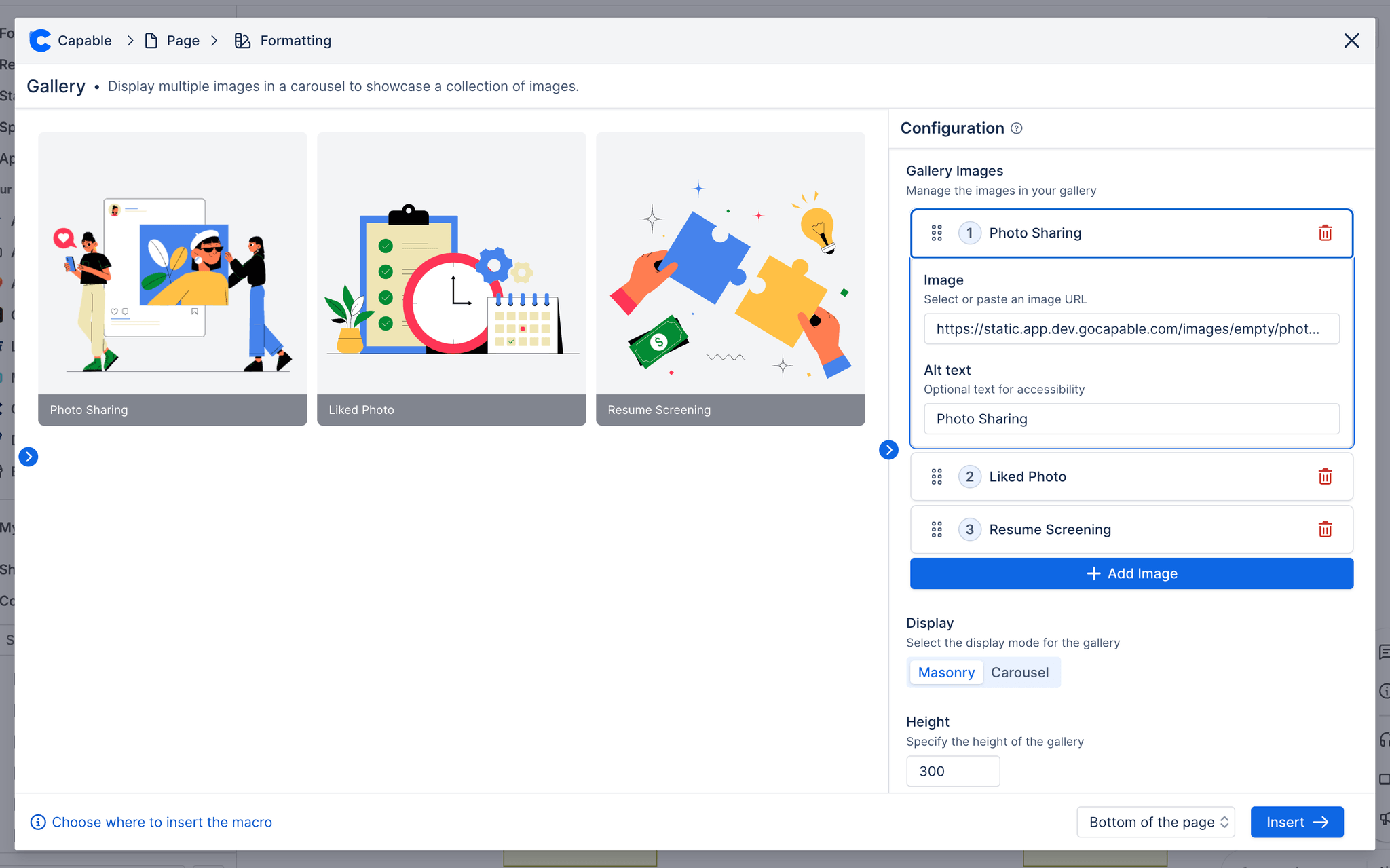This screenshot has height=868, width=1390.
Task: Open Bottom of the page dropdown
Action: 1155,822
